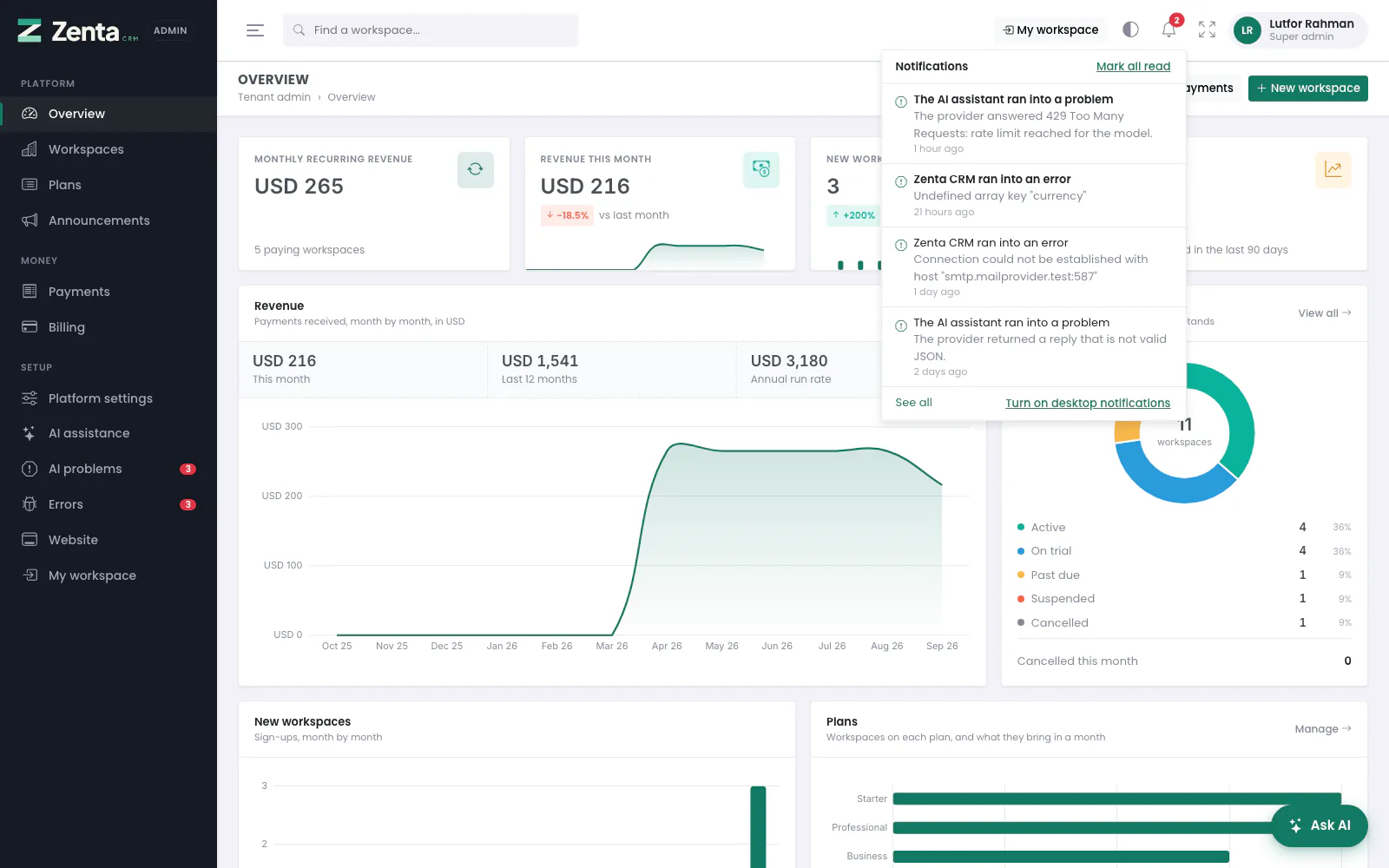This screenshot has width=1389, height=868.
Task: Open the Ask AI floating button
Action: pyautogui.click(x=1320, y=825)
